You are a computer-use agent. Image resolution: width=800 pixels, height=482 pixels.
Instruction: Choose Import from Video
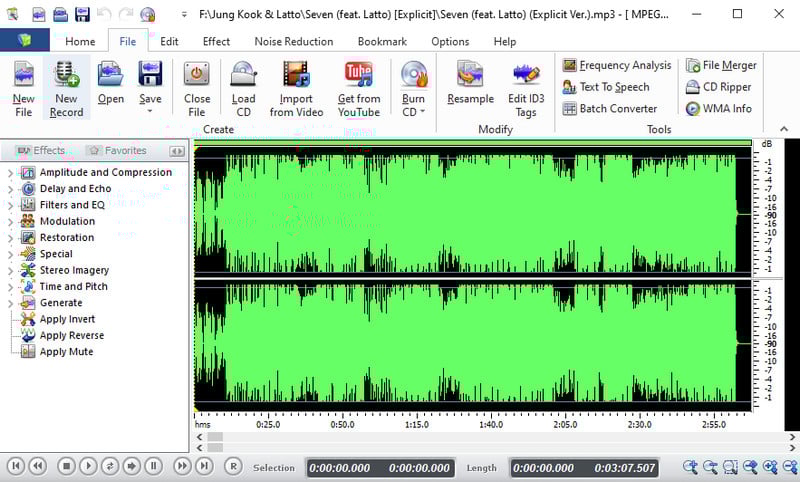[x=296, y=89]
